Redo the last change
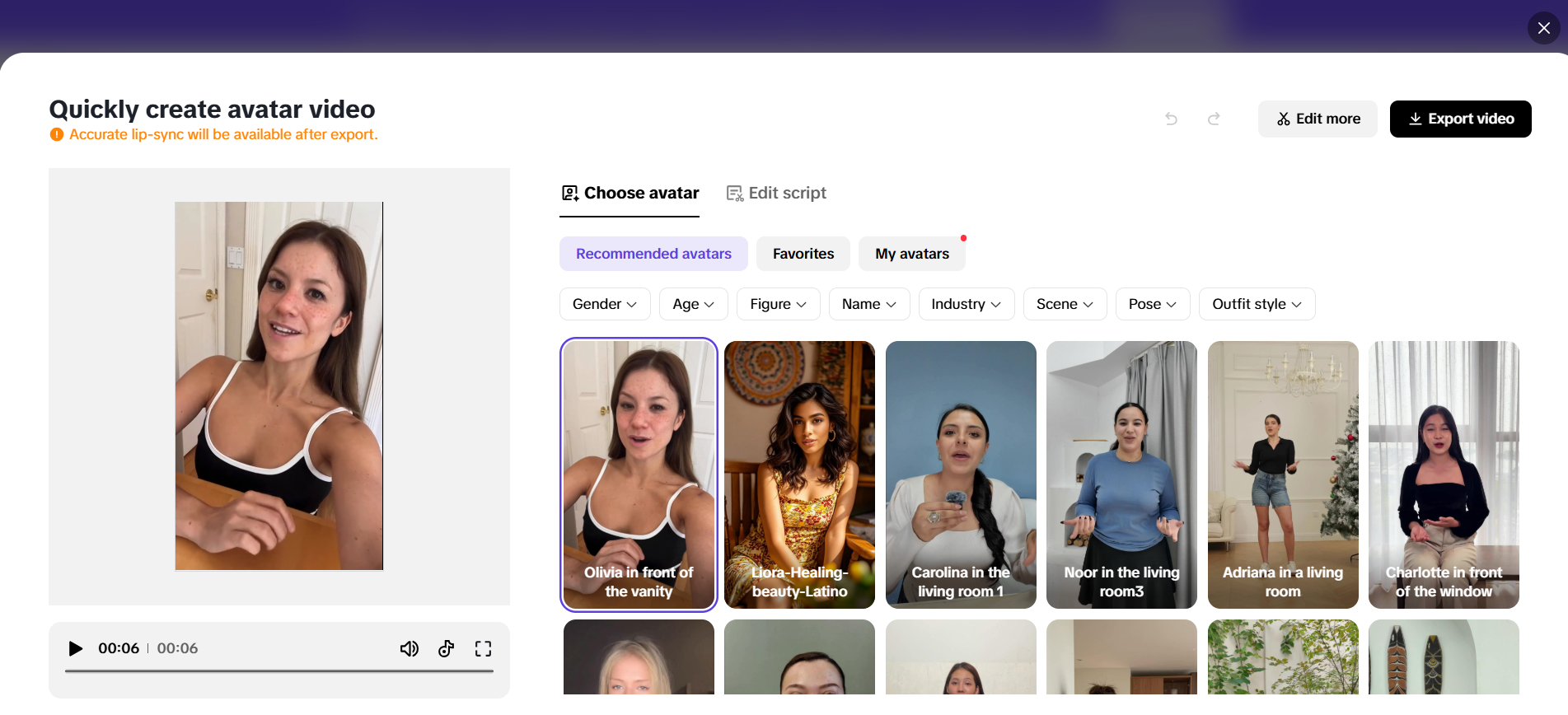Screen dimensions: 1568x715 (x=1214, y=119)
